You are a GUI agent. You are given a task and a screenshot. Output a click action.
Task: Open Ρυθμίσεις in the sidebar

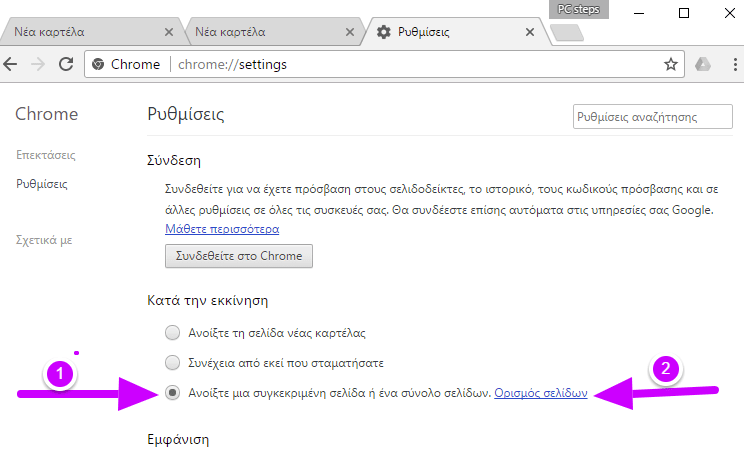pos(42,184)
